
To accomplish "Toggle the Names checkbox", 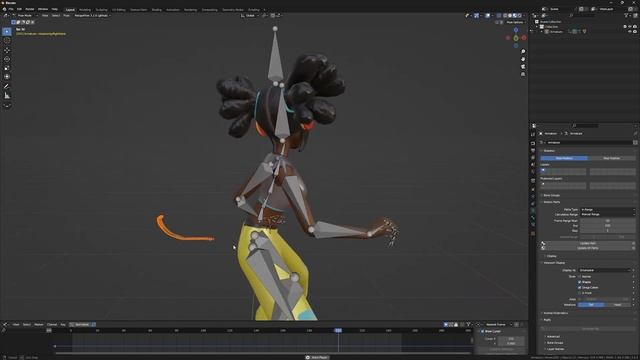I will pyautogui.click(x=579, y=277).
